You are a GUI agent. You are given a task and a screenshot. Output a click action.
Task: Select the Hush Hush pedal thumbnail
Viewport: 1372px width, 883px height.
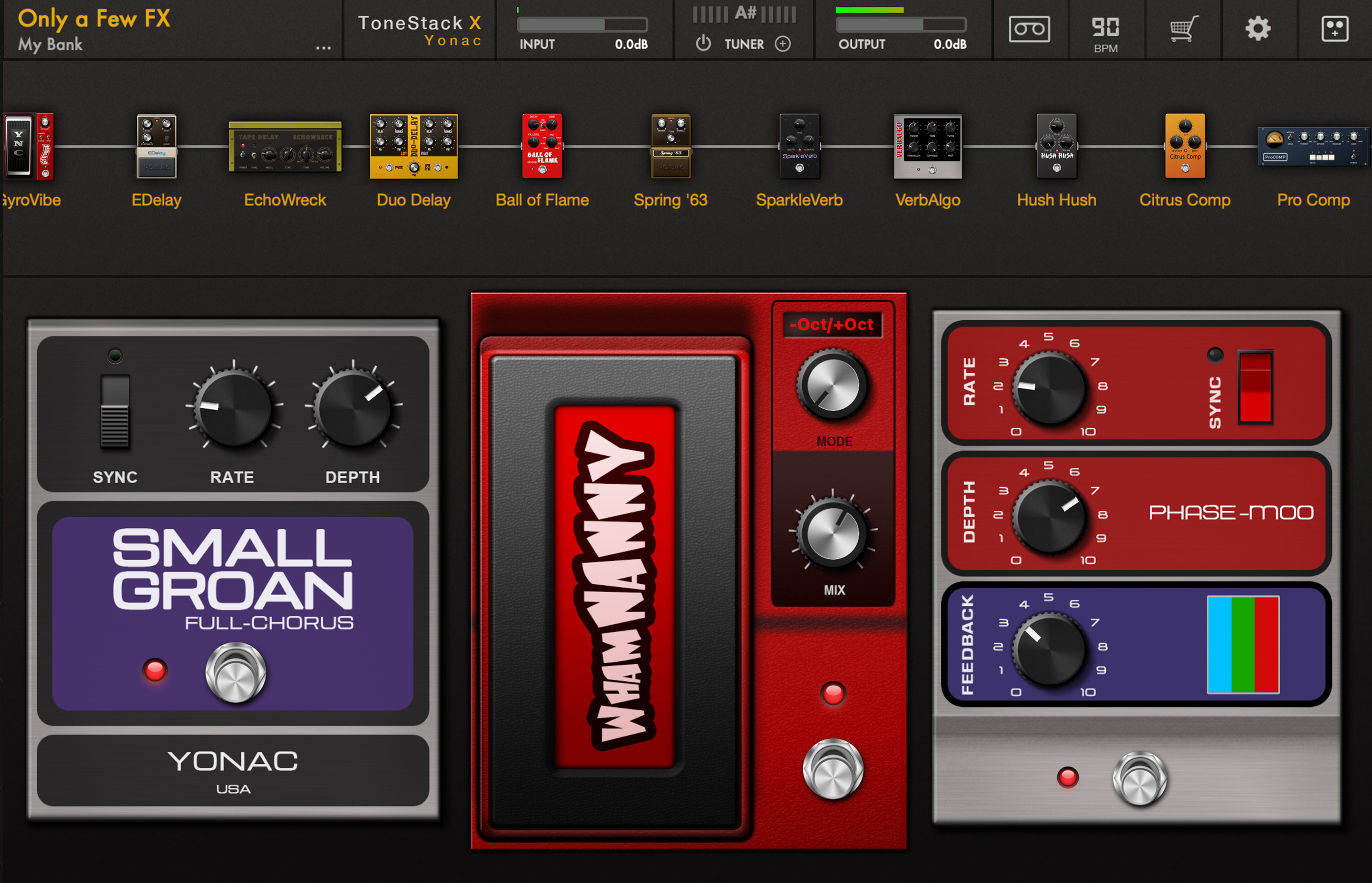(x=1056, y=146)
